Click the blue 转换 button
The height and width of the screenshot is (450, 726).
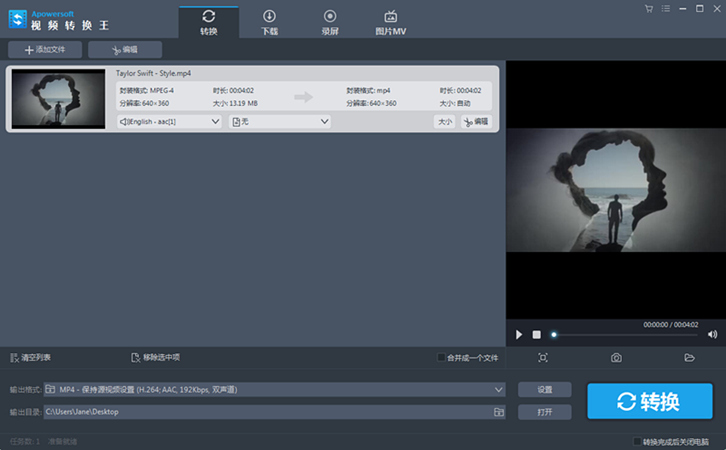click(649, 401)
